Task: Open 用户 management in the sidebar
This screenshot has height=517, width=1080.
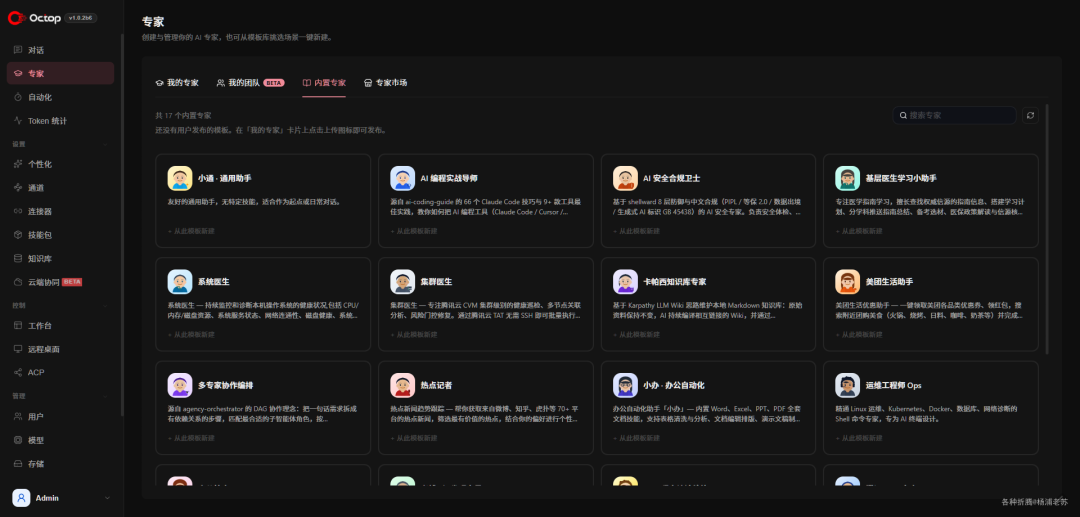Action: 60,416
